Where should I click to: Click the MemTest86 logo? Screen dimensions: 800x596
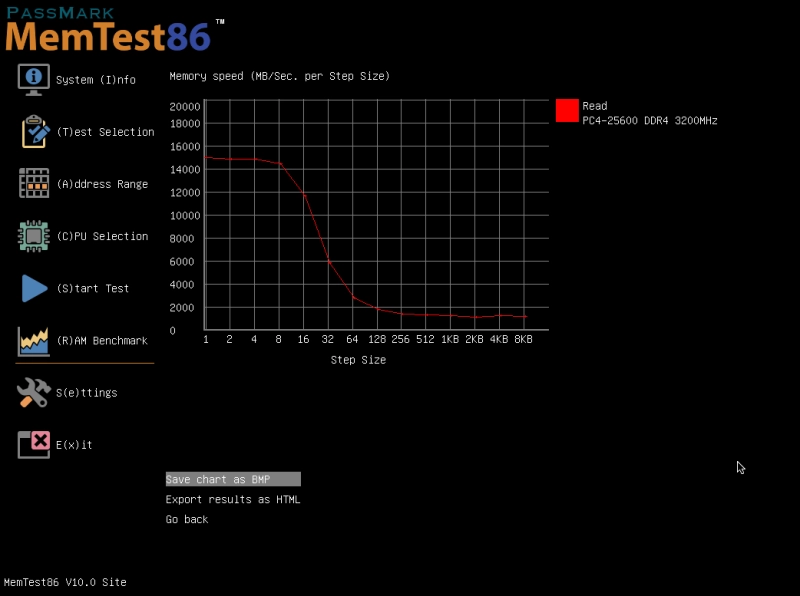point(115,29)
